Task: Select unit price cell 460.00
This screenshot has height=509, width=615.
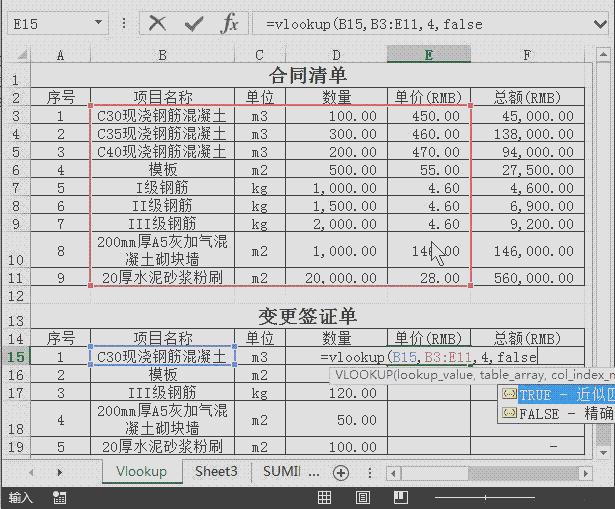Action: pos(429,134)
